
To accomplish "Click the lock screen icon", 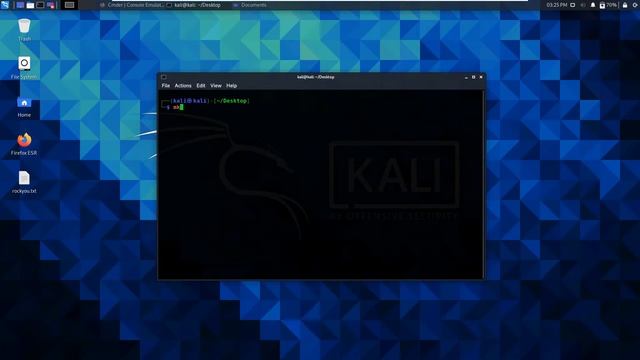I will pos(625,5).
